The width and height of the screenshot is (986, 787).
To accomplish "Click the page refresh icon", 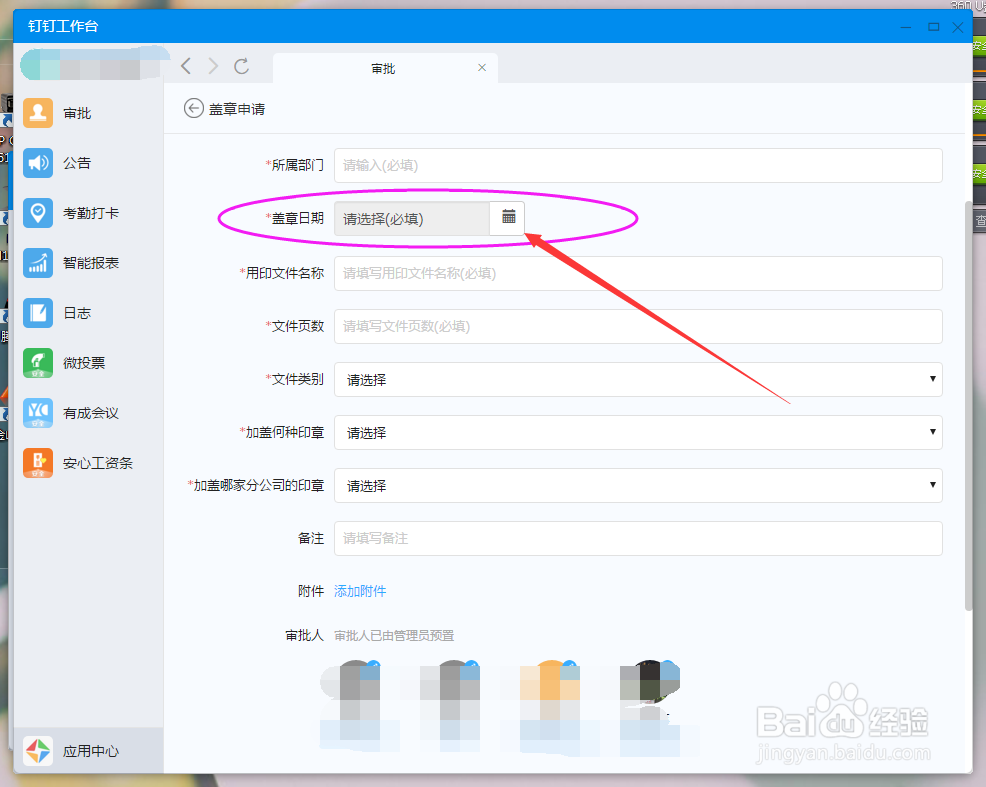I will point(241,66).
